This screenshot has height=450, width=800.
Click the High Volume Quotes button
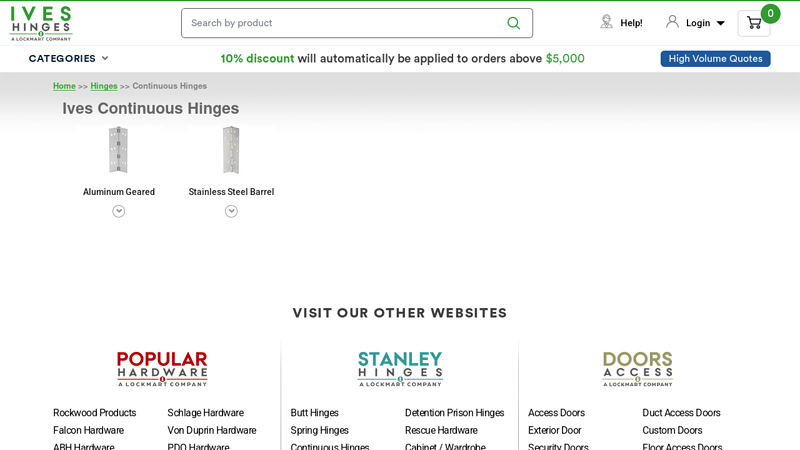pos(715,59)
